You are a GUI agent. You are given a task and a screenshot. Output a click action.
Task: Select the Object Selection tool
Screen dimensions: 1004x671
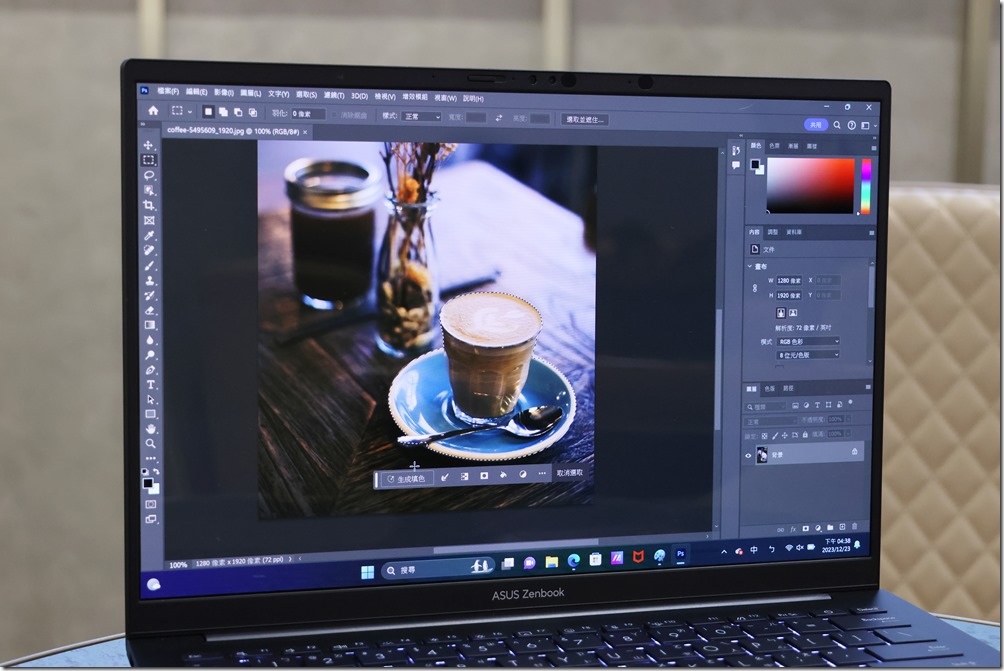coord(149,190)
